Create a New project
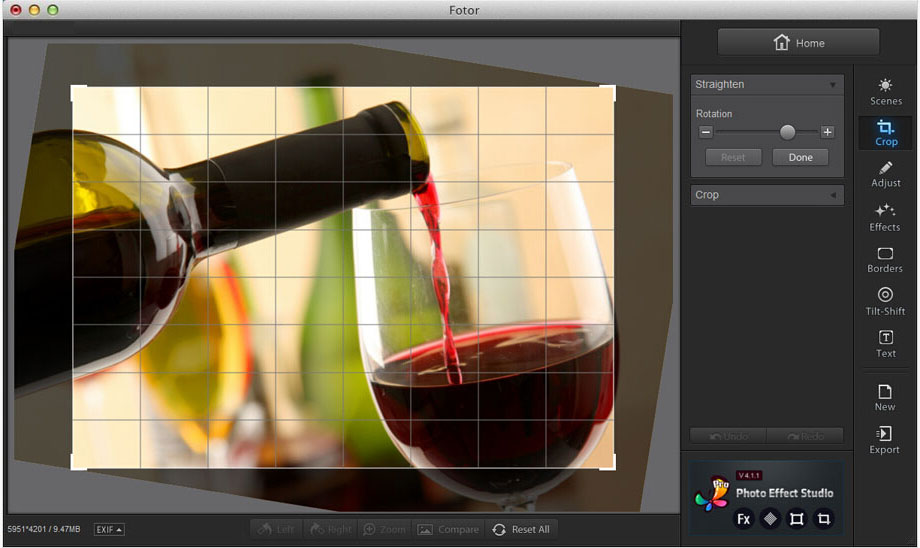The image size is (920, 548). point(885,398)
